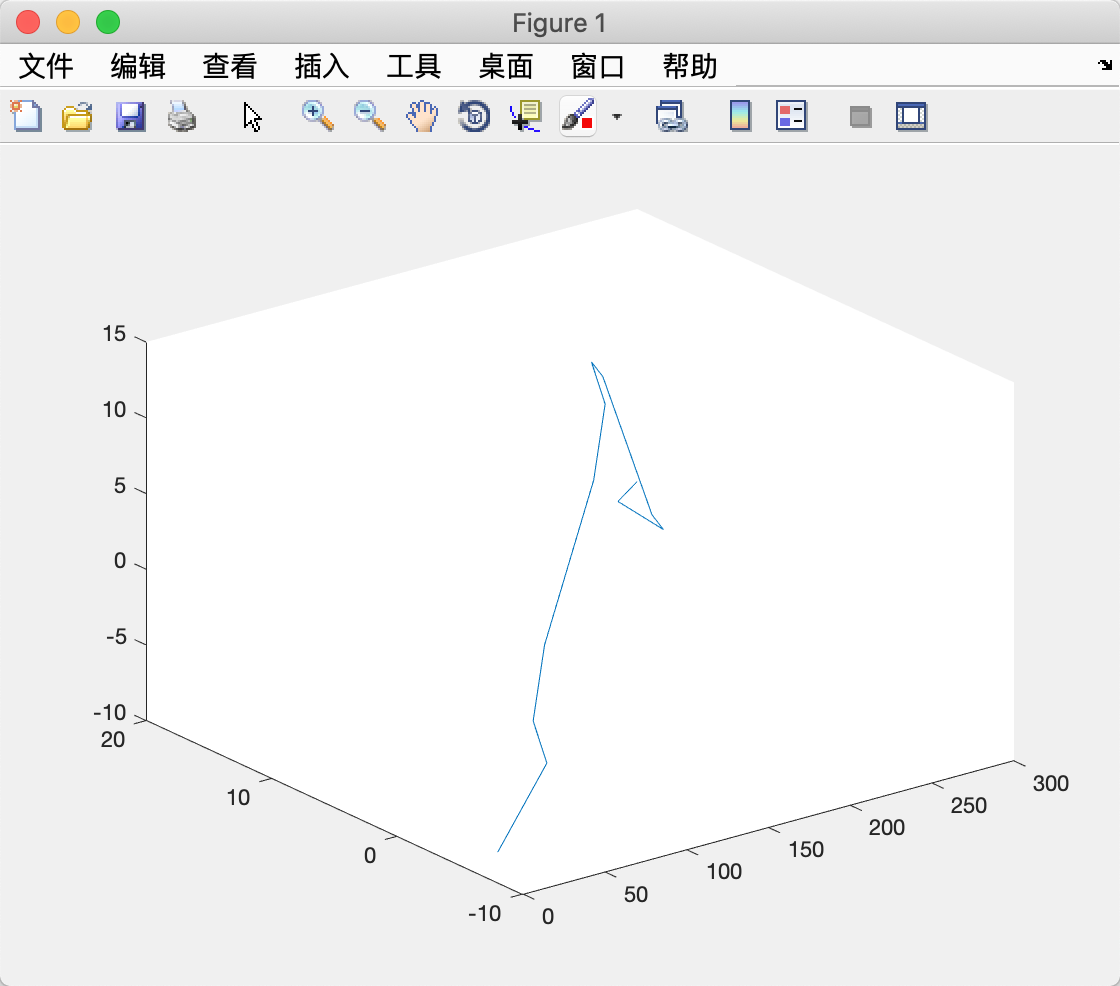Toggle Rotate 3D mode
This screenshot has height=986, width=1120.
pos(472,116)
